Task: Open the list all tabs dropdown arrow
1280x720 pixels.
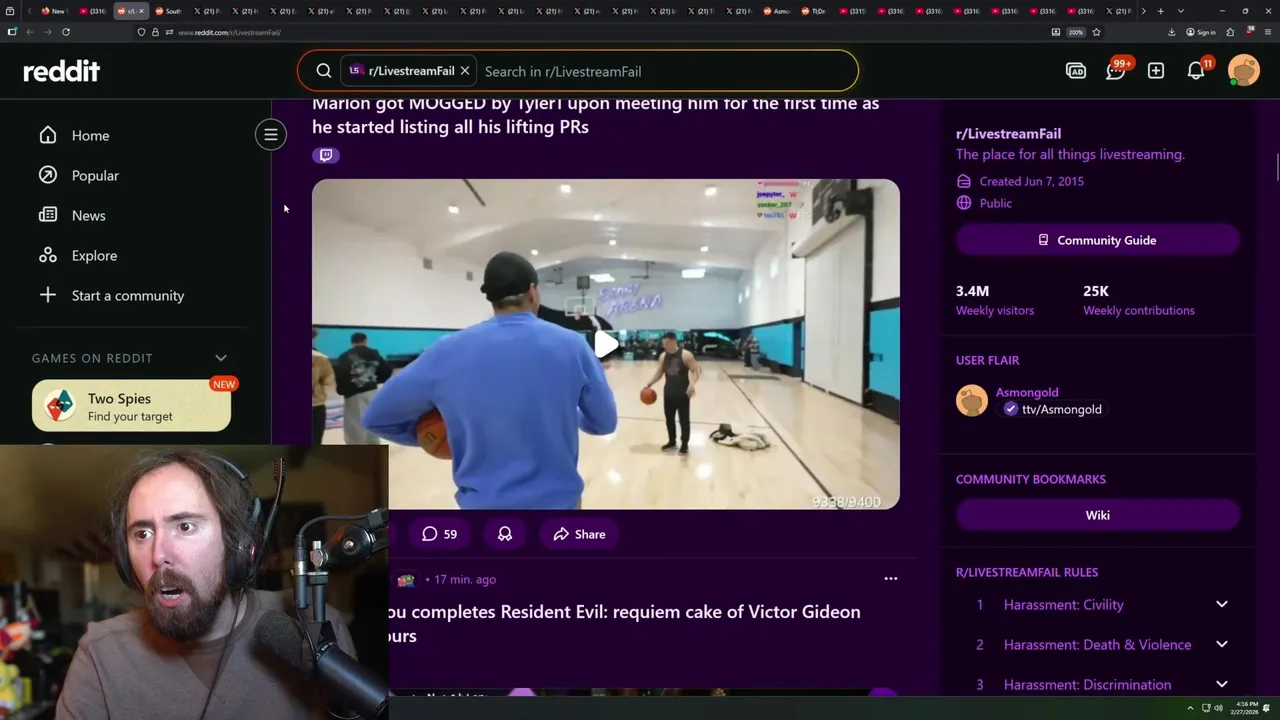Action: pyautogui.click(x=1181, y=11)
